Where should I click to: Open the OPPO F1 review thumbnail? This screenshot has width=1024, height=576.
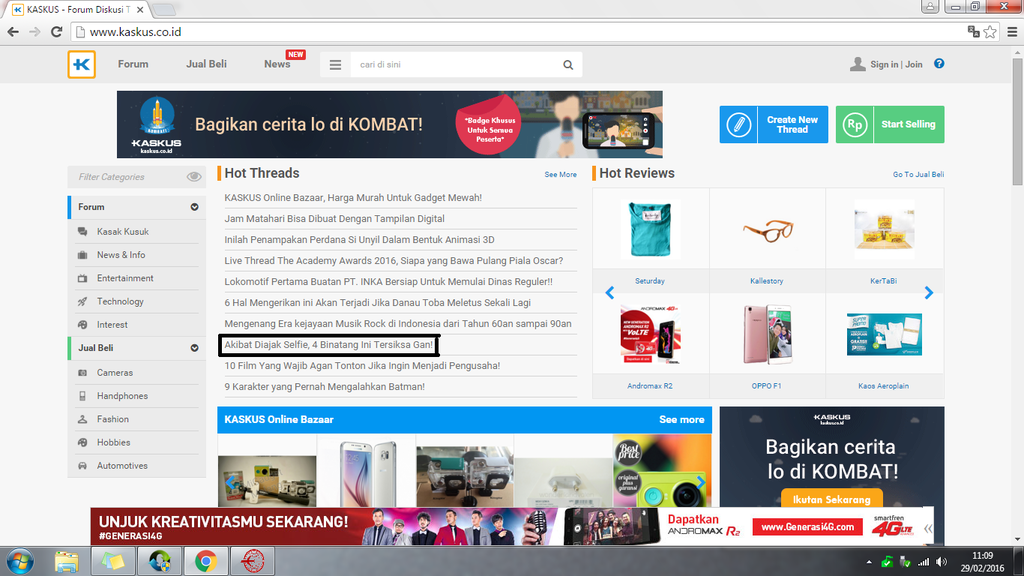point(767,334)
